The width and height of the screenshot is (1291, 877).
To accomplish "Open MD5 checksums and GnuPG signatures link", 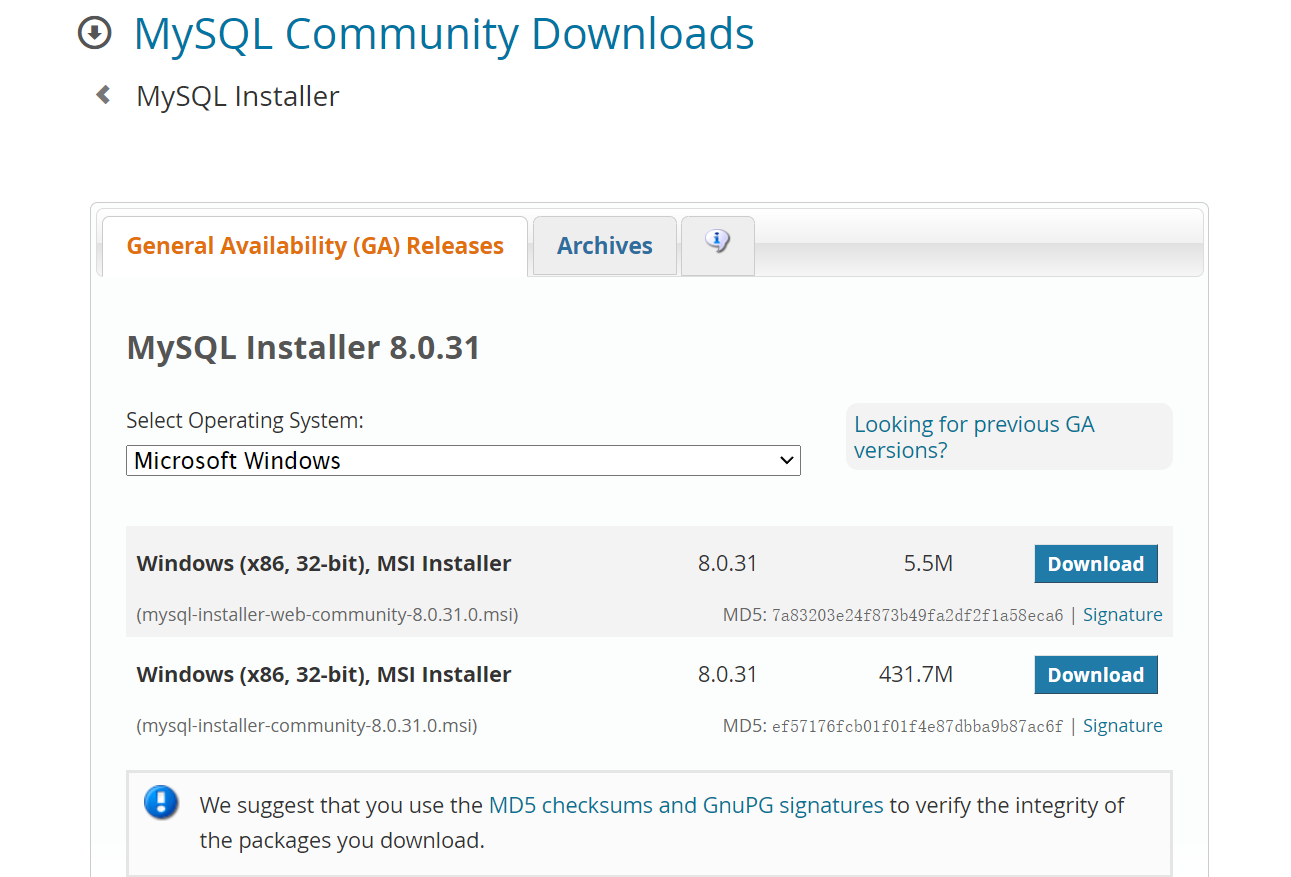I will [685, 805].
